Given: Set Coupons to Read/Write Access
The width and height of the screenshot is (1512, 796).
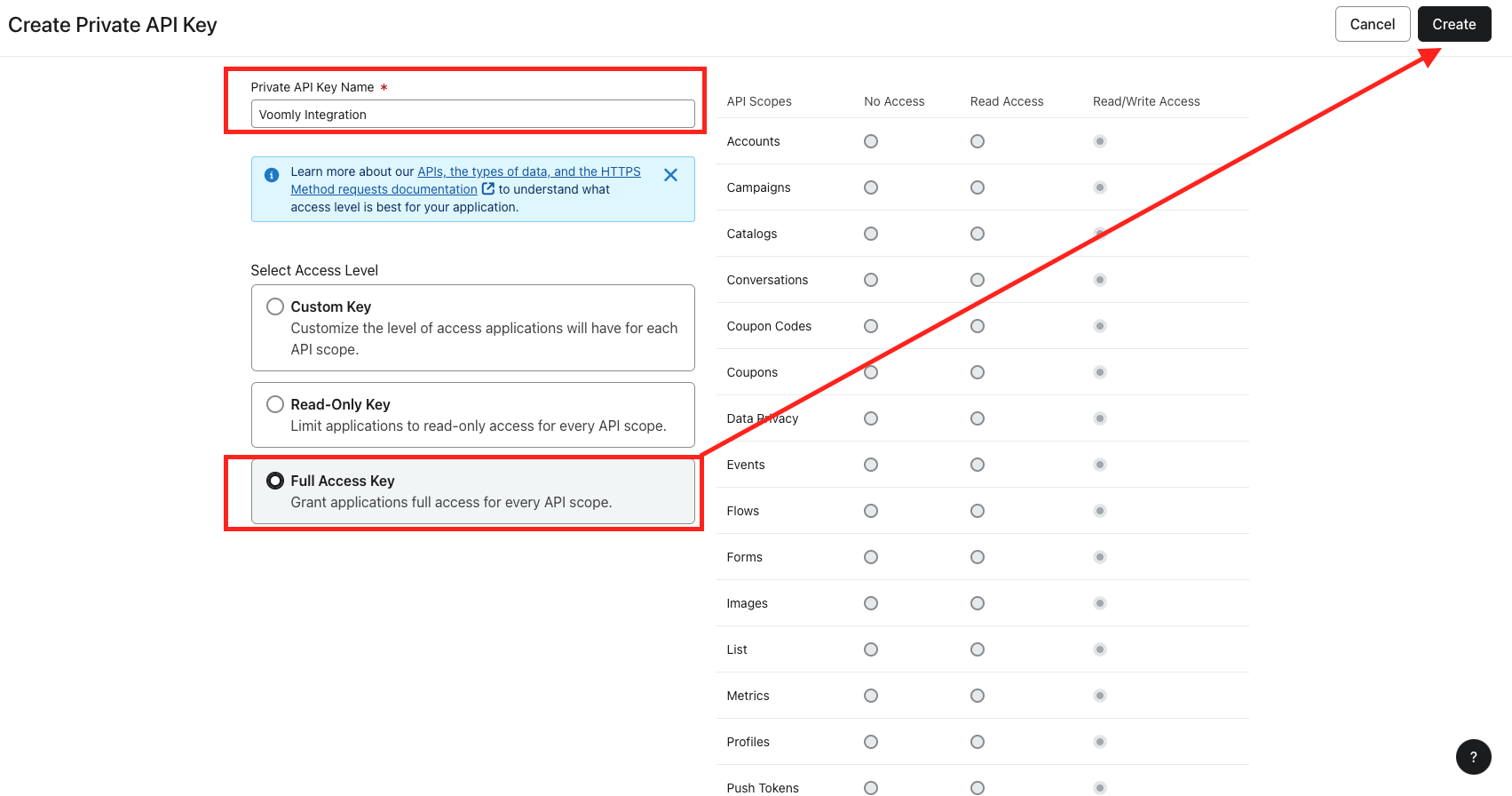Looking at the screenshot, I should [1100, 372].
